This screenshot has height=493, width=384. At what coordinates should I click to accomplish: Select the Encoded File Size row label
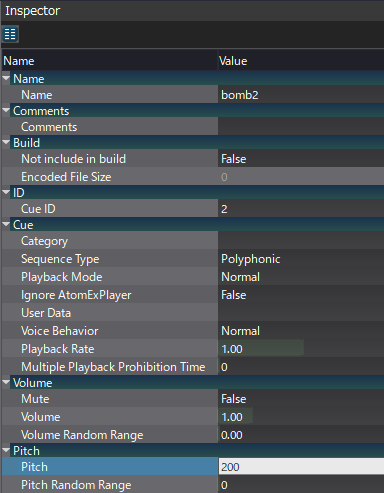[x=66, y=177]
